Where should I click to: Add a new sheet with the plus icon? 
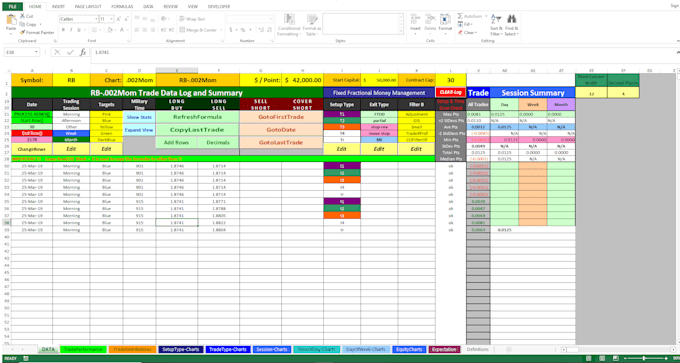(509, 349)
